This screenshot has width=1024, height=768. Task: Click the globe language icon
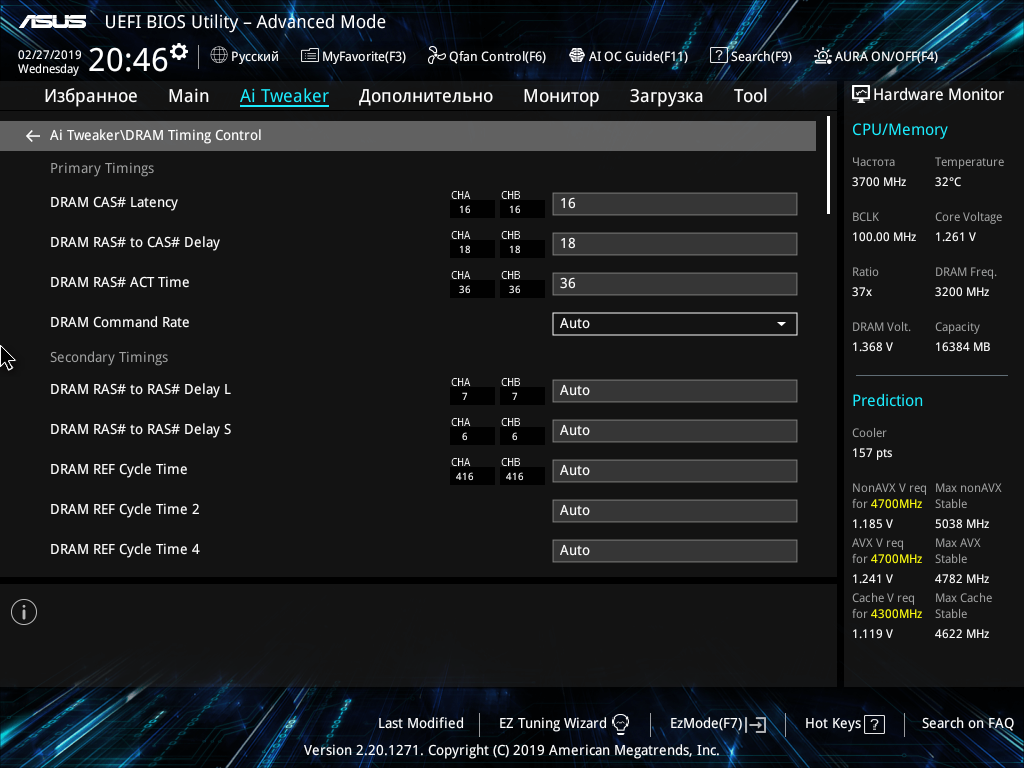tap(219, 56)
